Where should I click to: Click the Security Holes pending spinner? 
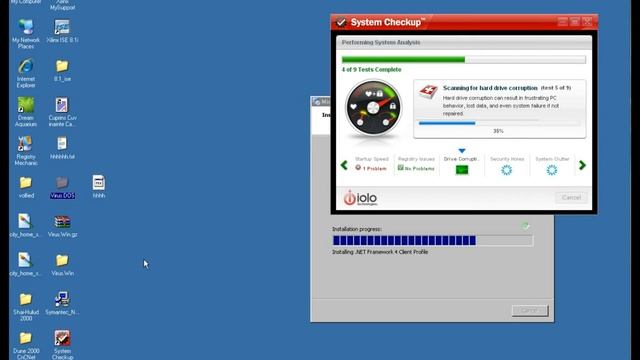coord(507,170)
